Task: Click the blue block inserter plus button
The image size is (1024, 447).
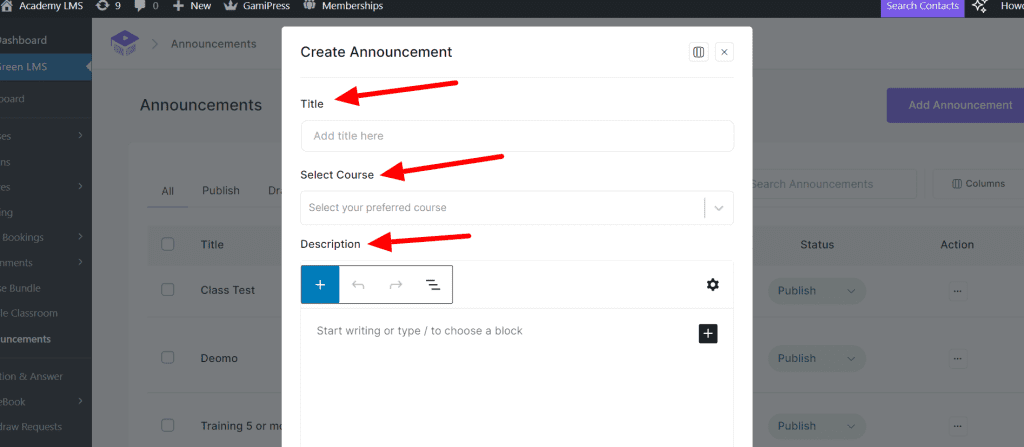Action: (x=320, y=284)
